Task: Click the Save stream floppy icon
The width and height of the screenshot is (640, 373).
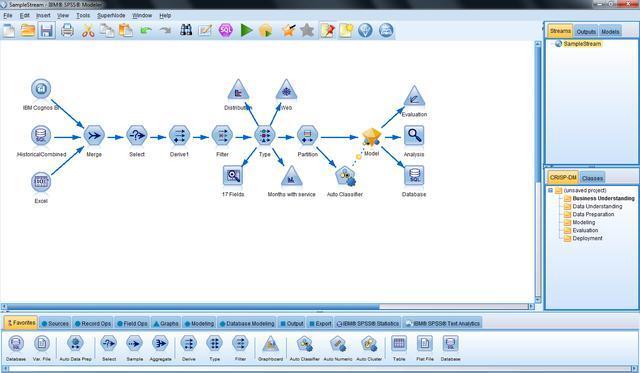Action: pos(47,31)
